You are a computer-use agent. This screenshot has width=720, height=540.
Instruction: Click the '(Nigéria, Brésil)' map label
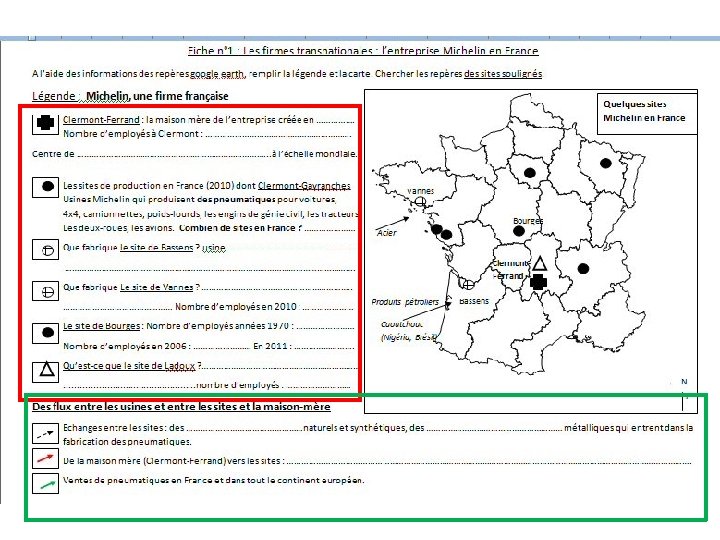coord(408,337)
